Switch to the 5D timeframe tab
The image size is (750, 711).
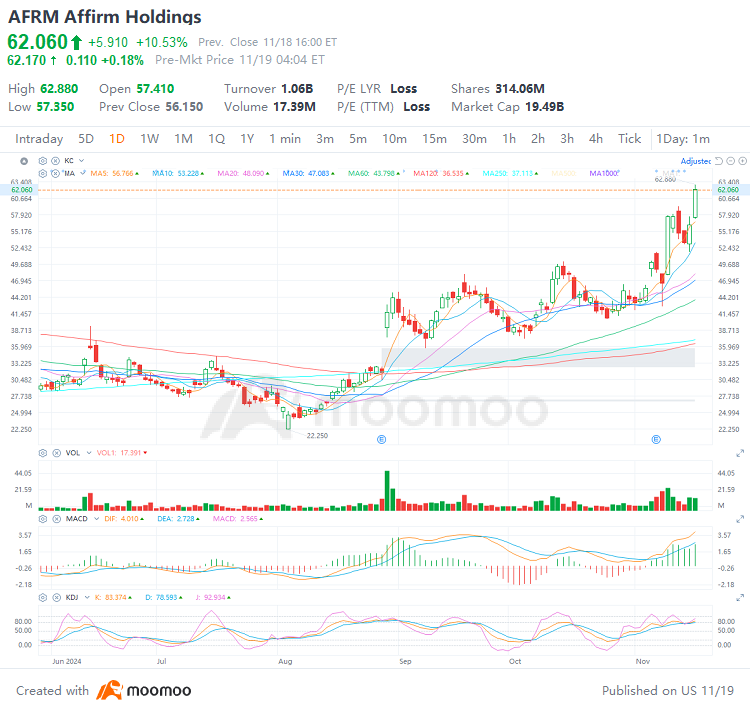click(x=86, y=139)
